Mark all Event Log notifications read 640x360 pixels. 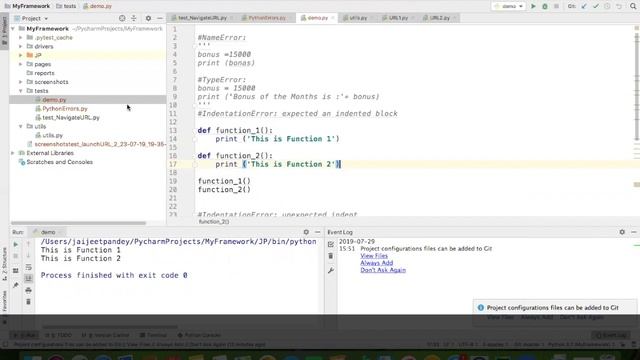[331, 244]
